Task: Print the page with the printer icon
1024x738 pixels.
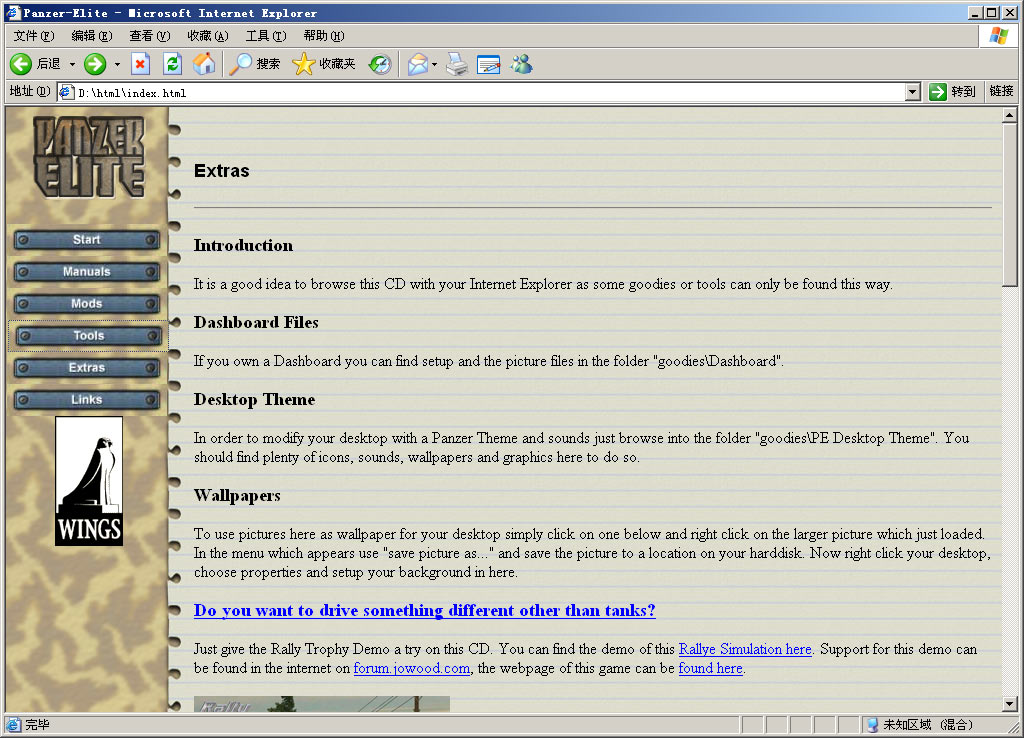Action: (x=457, y=64)
